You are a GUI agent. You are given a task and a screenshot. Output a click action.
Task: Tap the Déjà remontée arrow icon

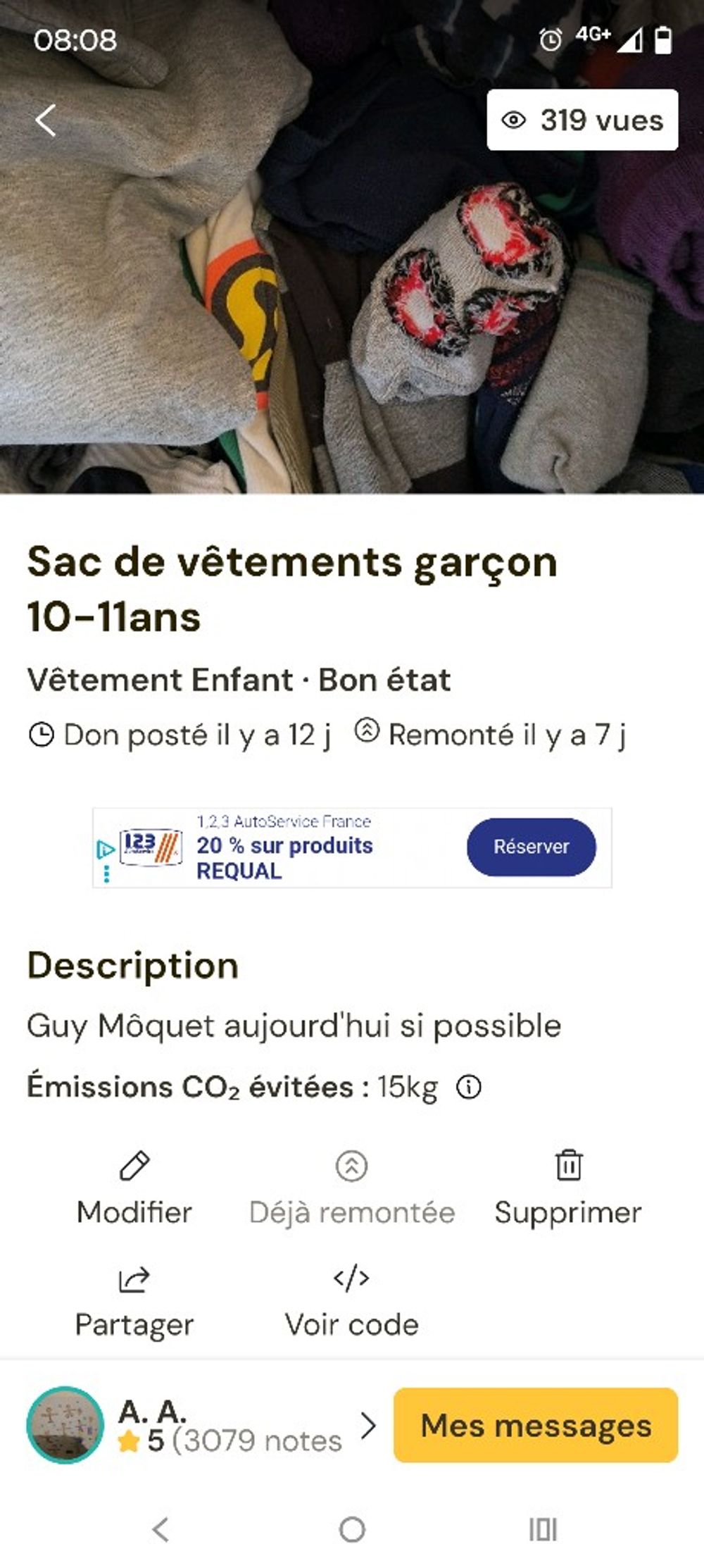351,1166
